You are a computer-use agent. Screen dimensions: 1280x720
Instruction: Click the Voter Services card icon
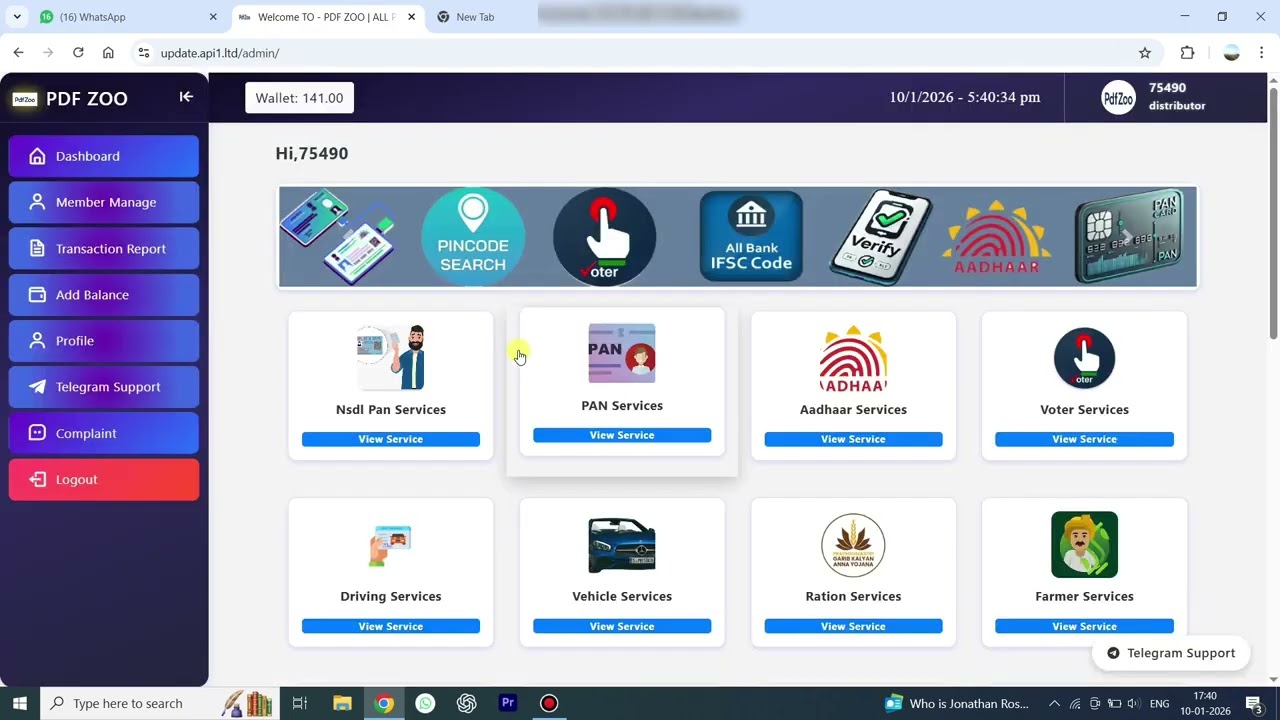tap(1084, 357)
